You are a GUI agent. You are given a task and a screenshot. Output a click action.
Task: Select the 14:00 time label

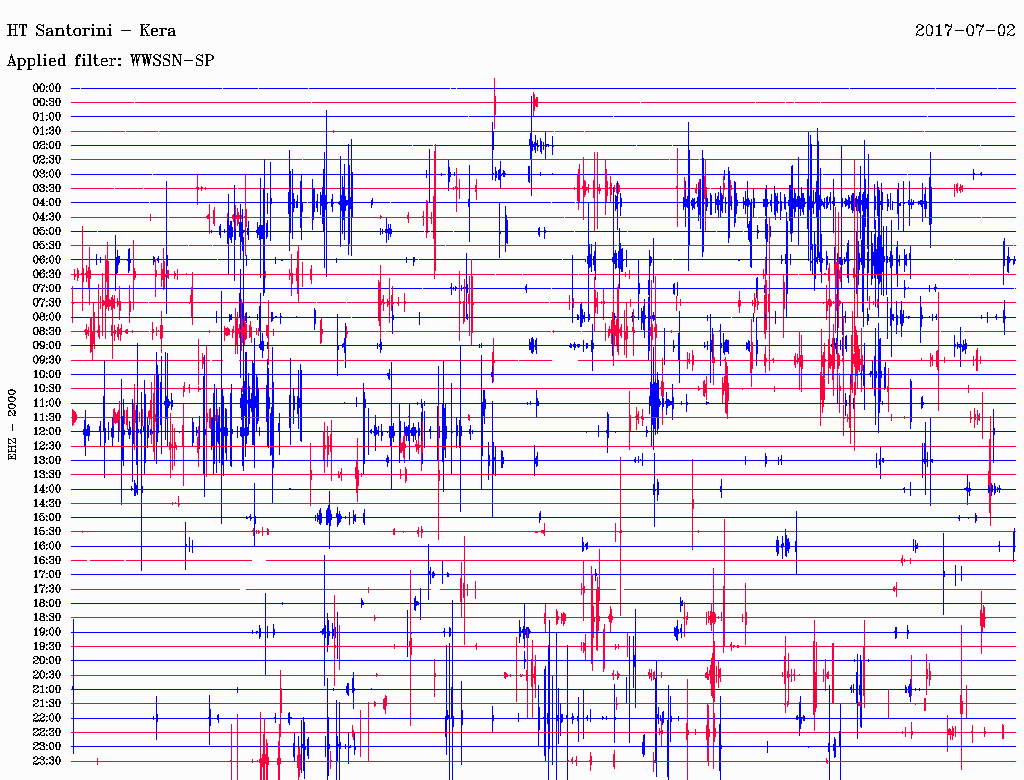[x=47, y=489]
